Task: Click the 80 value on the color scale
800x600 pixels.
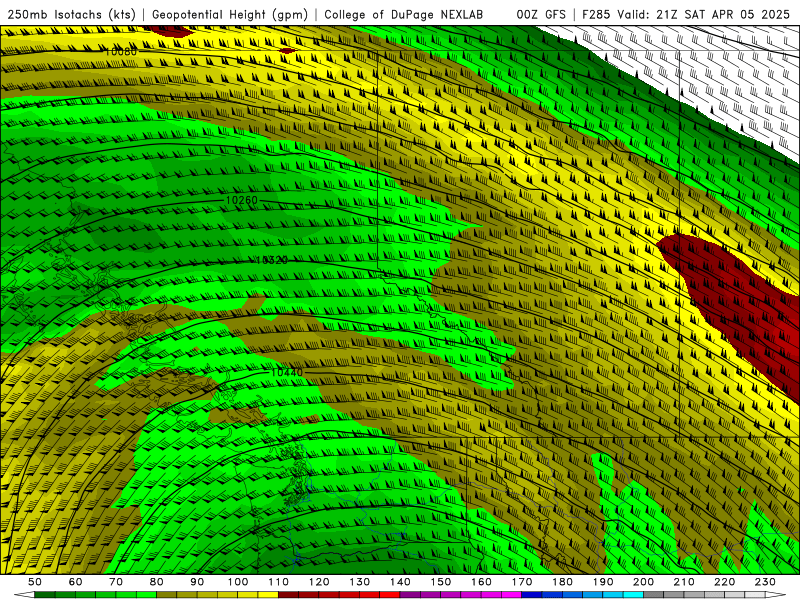Action: click(x=157, y=582)
